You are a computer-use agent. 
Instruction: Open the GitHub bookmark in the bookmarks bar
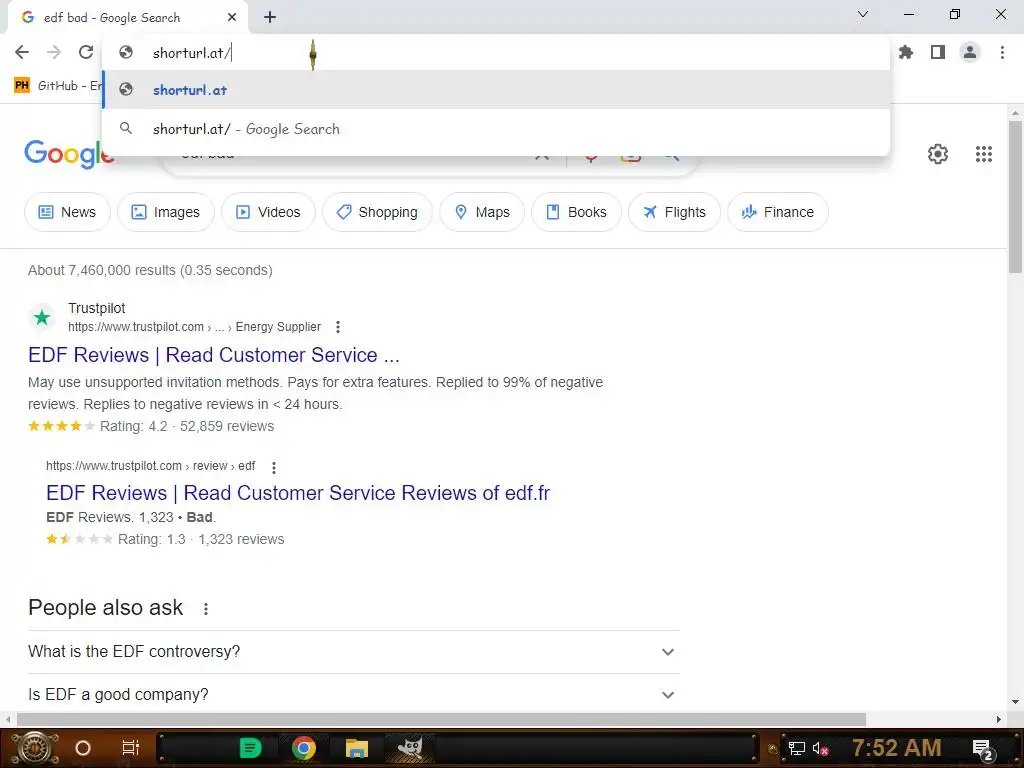(59, 86)
